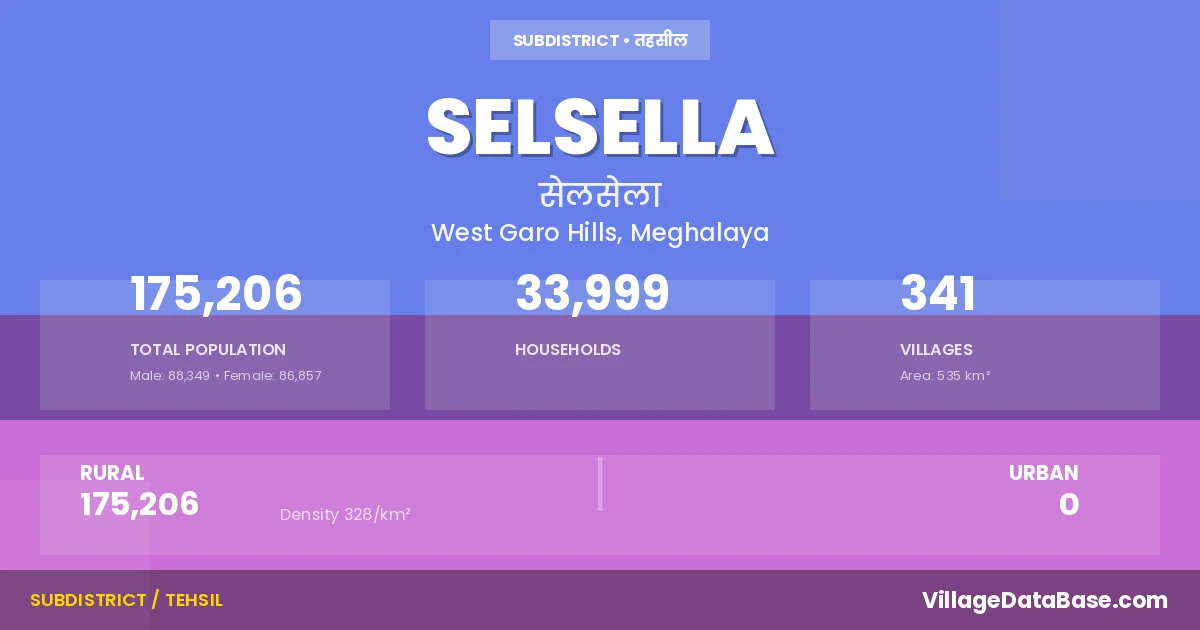Click the RURAL label

[x=112, y=473]
